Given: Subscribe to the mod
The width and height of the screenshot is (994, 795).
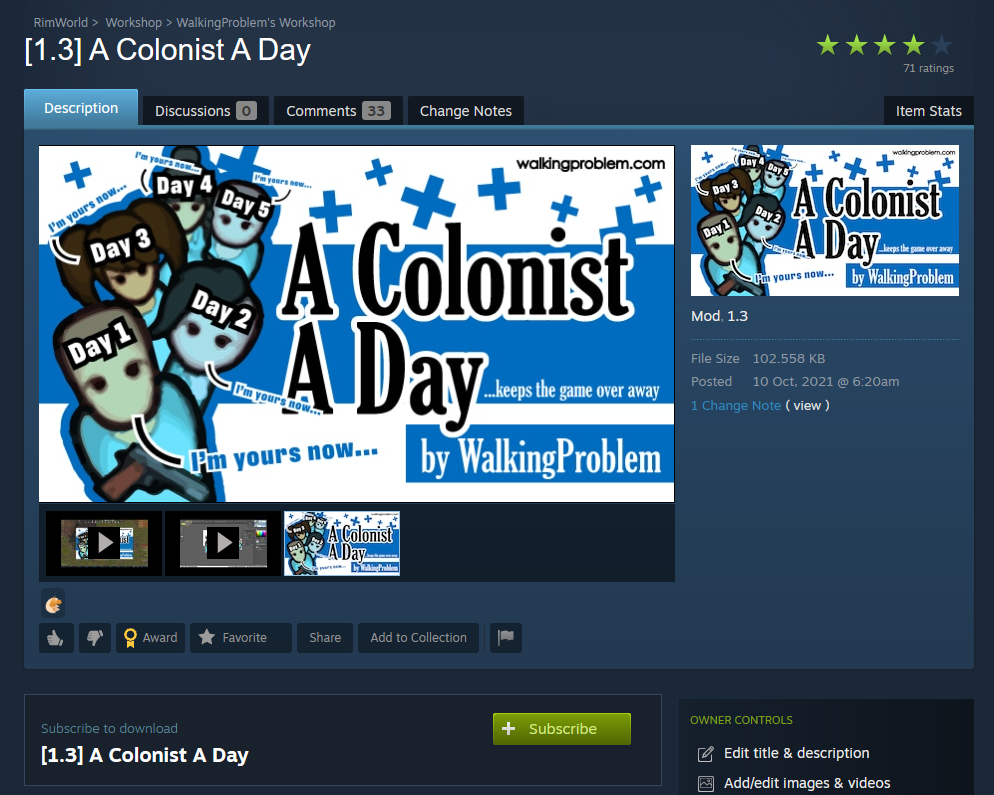Looking at the screenshot, I should (x=562, y=729).
